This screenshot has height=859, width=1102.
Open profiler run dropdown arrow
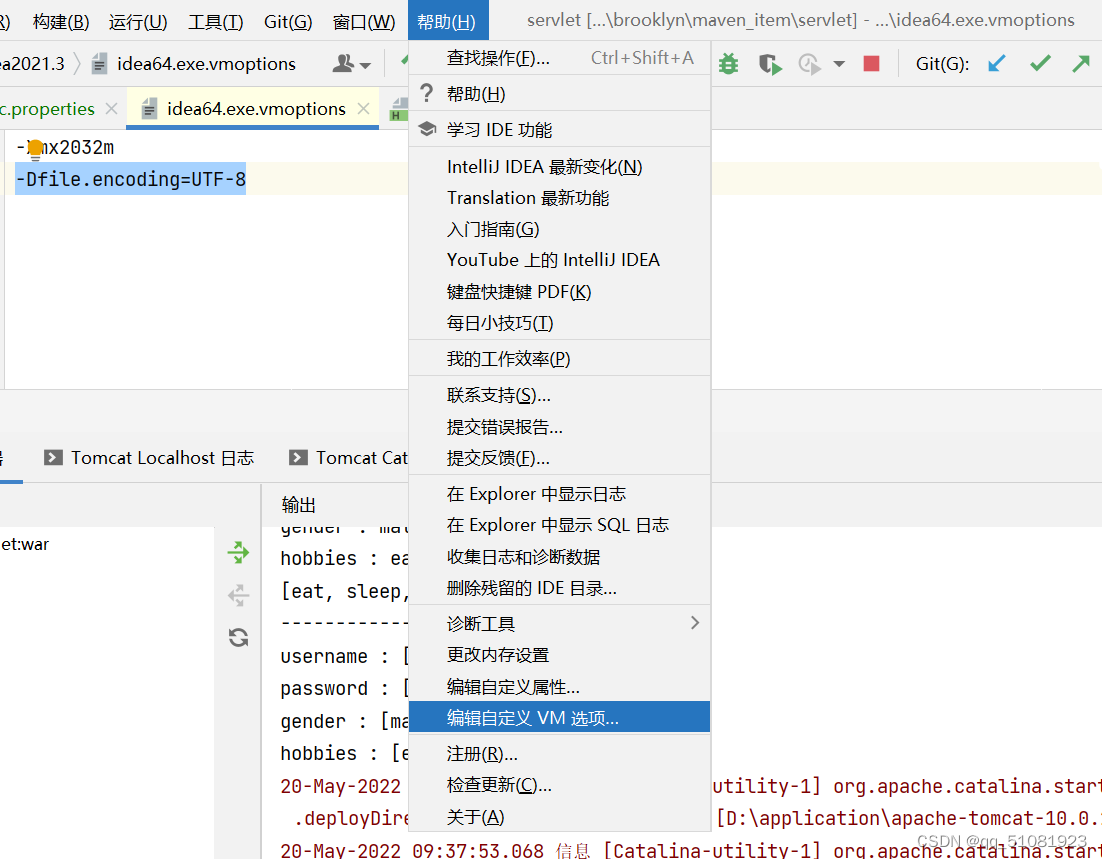838,64
